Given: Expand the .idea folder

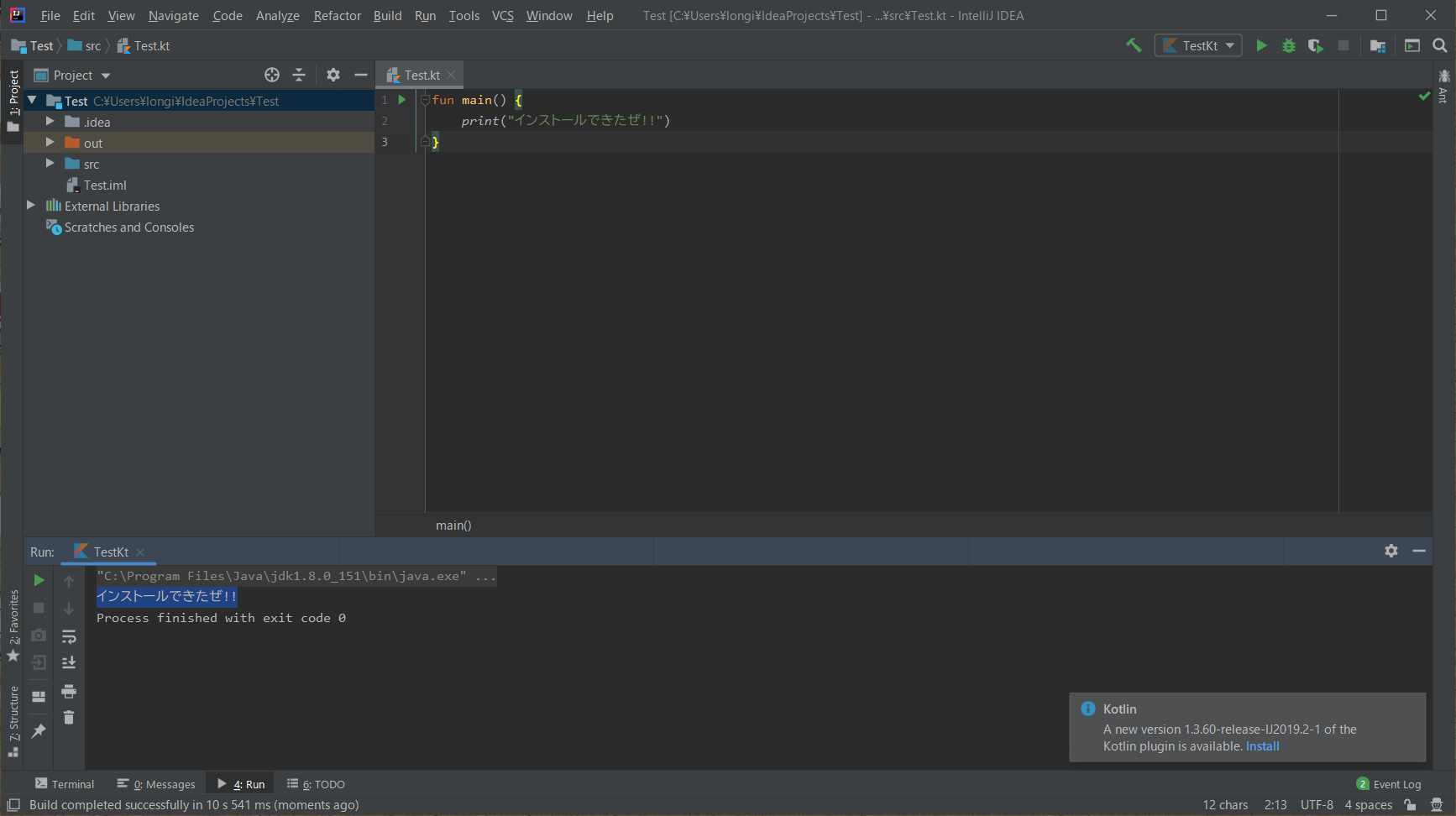Looking at the screenshot, I should tap(50, 122).
